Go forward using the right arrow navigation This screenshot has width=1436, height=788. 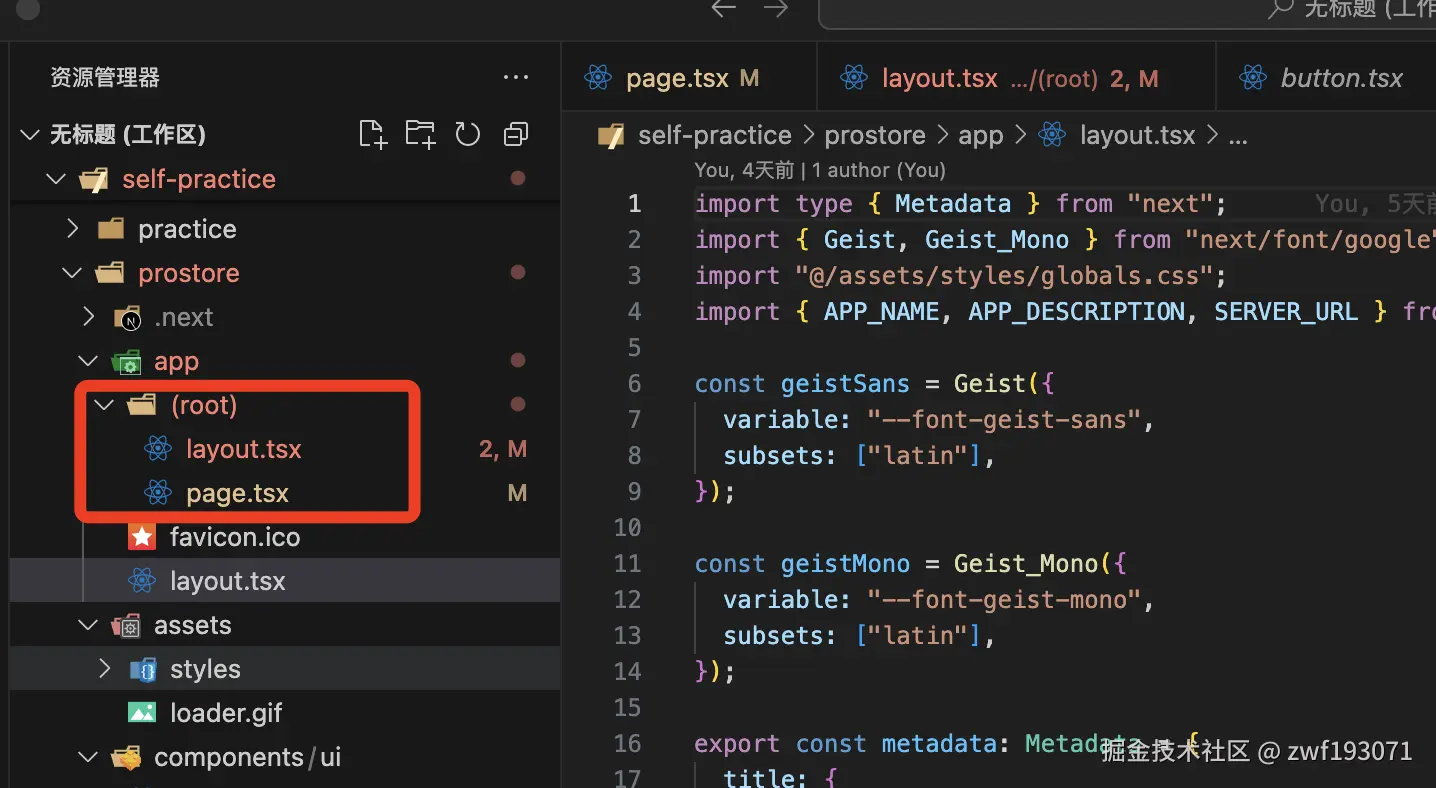775,8
